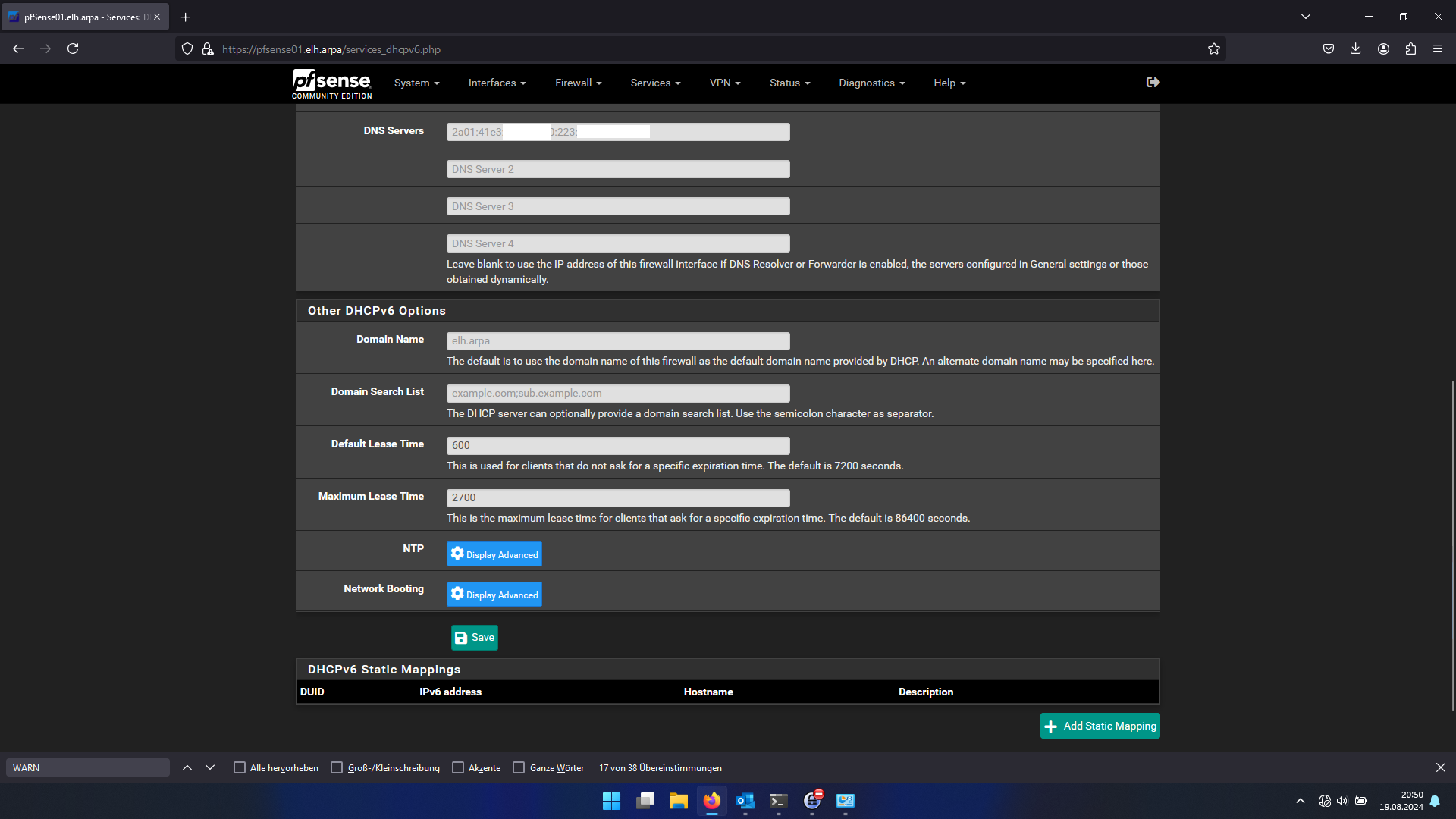
Task: Open a new browser tab
Action: click(x=185, y=17)
